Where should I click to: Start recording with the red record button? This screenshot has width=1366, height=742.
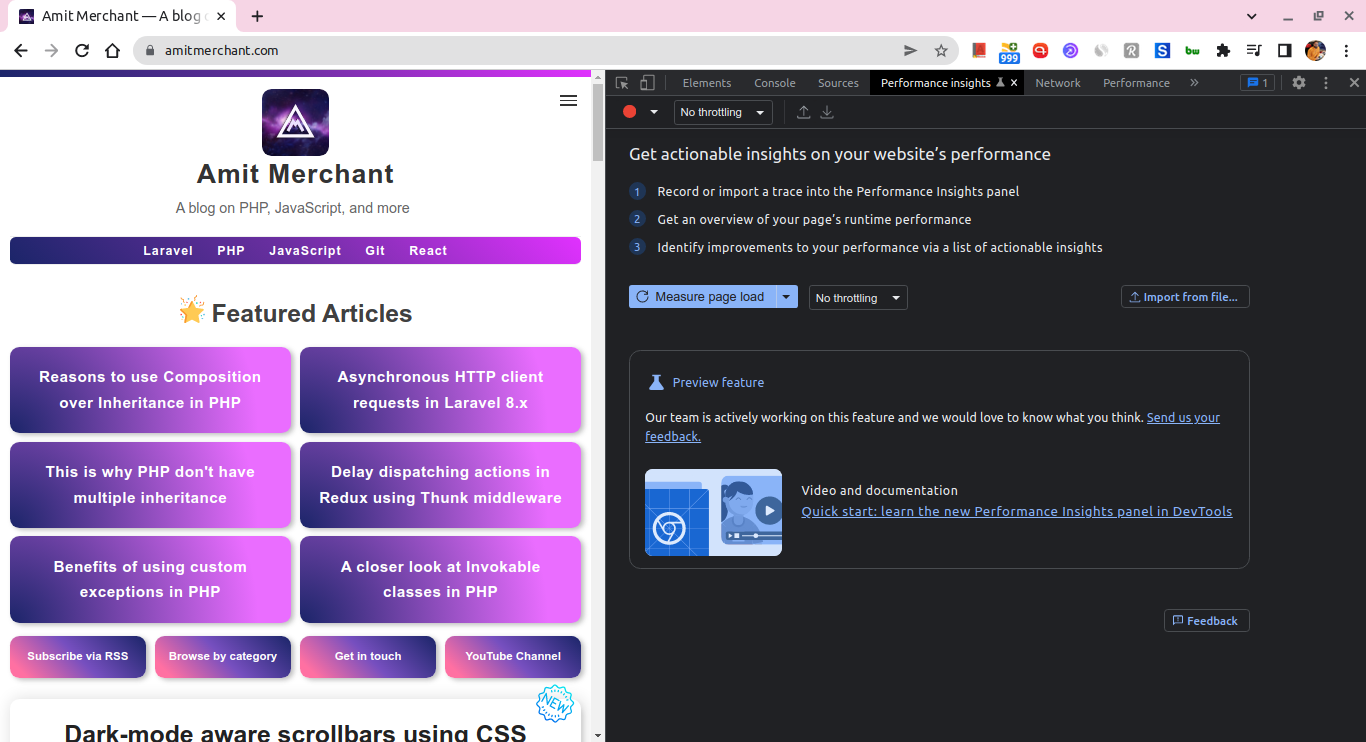point(630,112)
